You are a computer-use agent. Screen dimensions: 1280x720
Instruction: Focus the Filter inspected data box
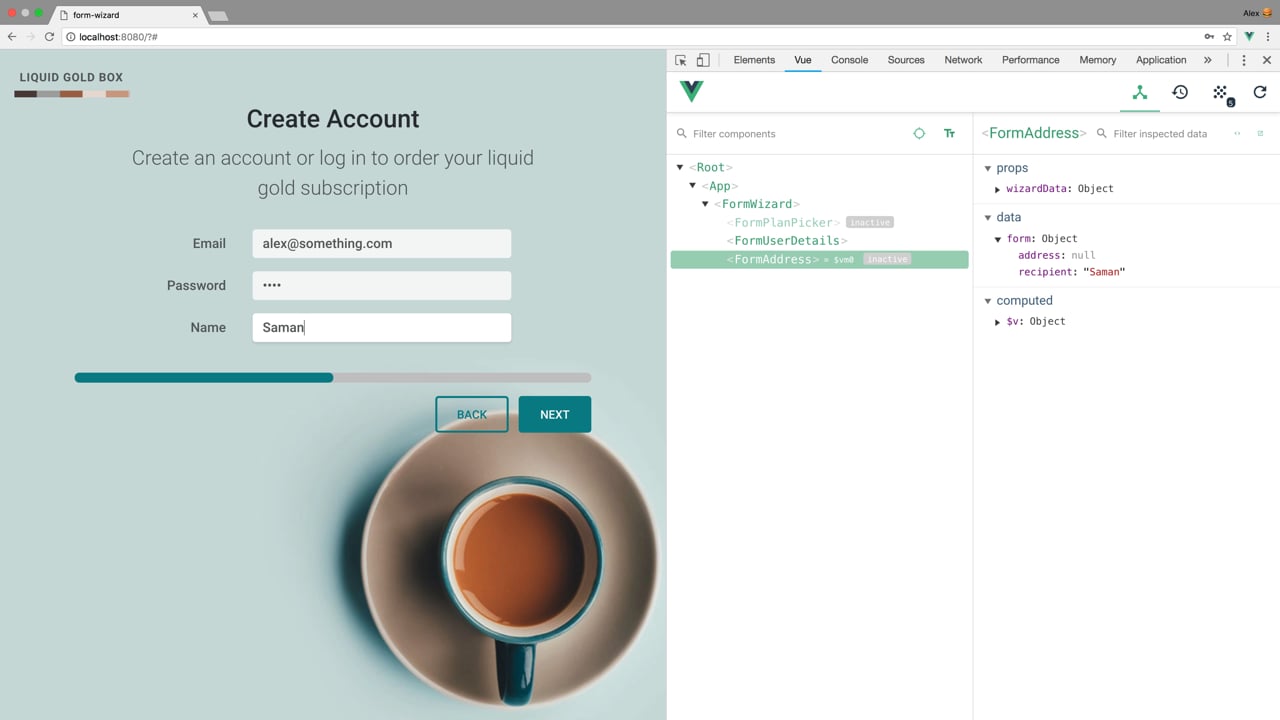click(x=1160, y=134)
